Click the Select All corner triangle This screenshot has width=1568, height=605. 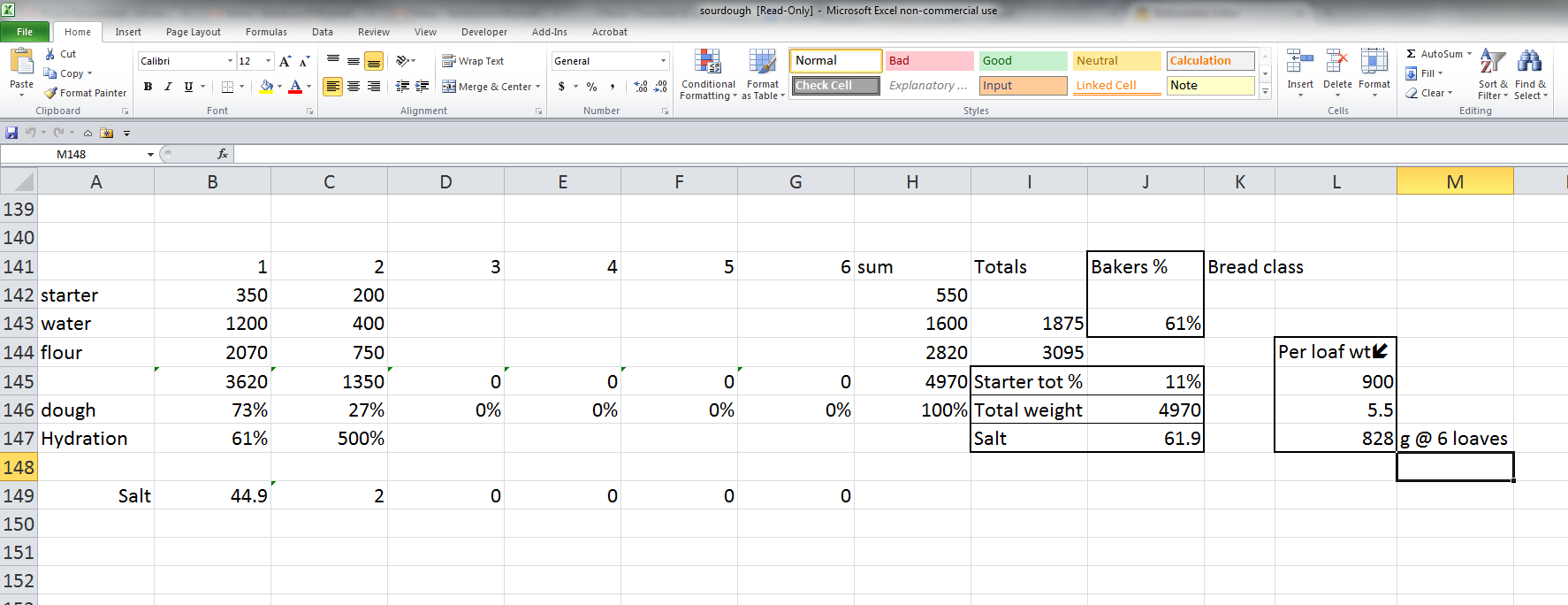coord(19,181)
